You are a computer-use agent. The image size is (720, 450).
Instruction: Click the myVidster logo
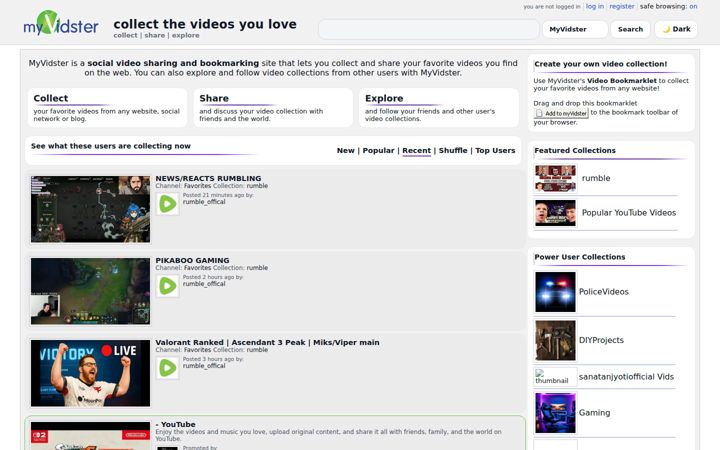pos(61,23)
